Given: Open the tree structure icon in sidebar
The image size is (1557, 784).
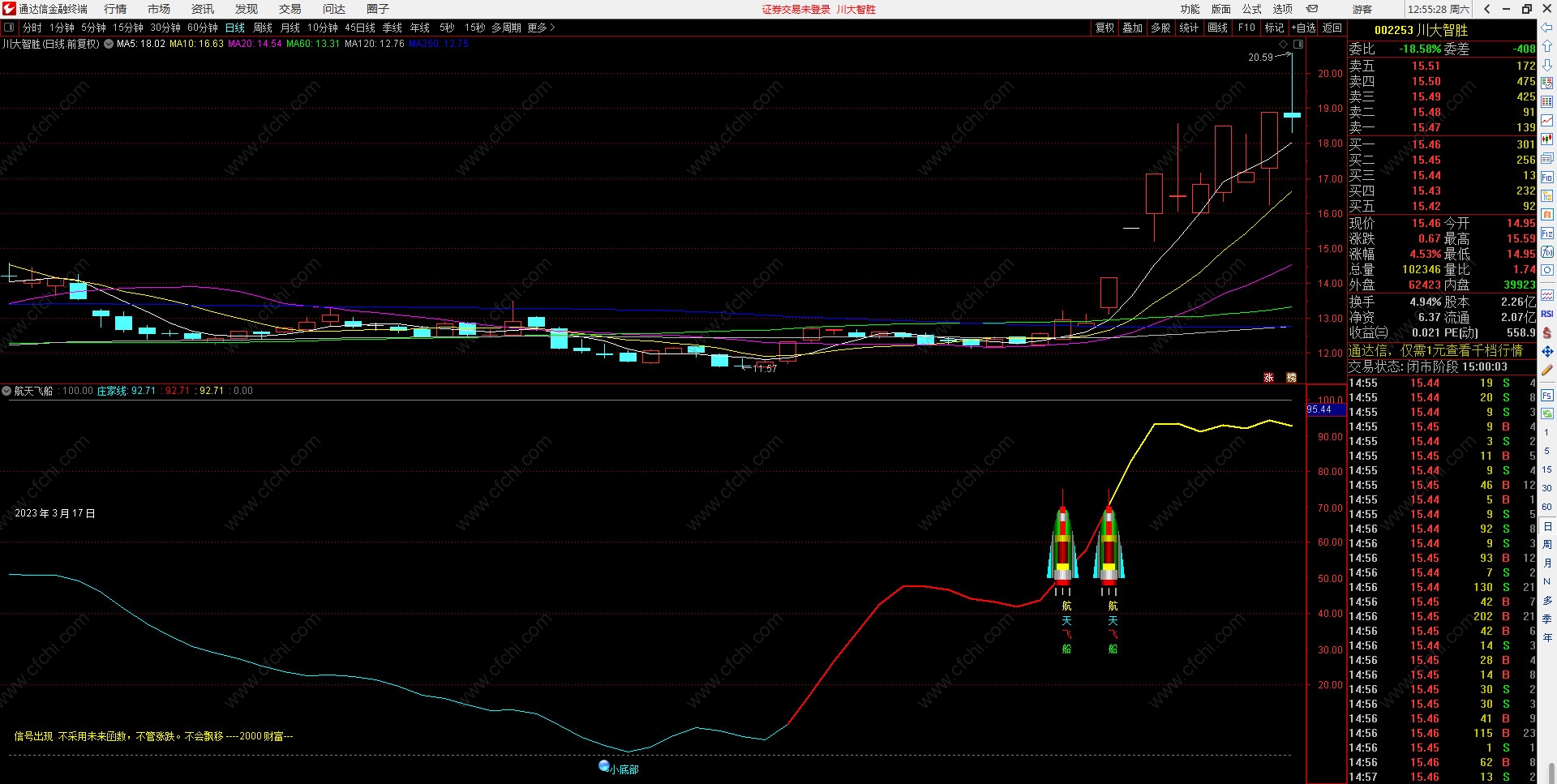Looking at the screenshot, I should (1547, 195).
